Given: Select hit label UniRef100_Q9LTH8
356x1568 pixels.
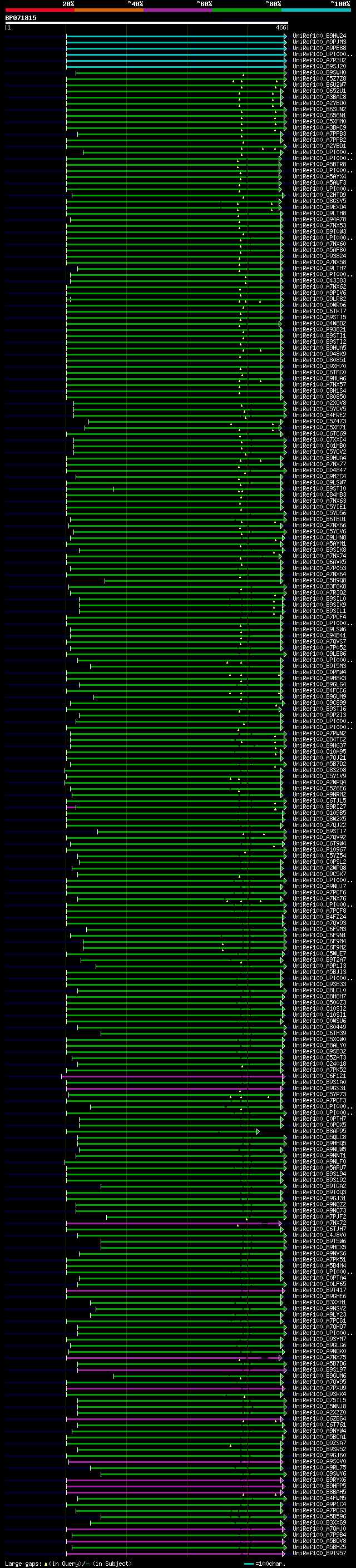Looking at the screenshot, I should click(x=319, y=213).
